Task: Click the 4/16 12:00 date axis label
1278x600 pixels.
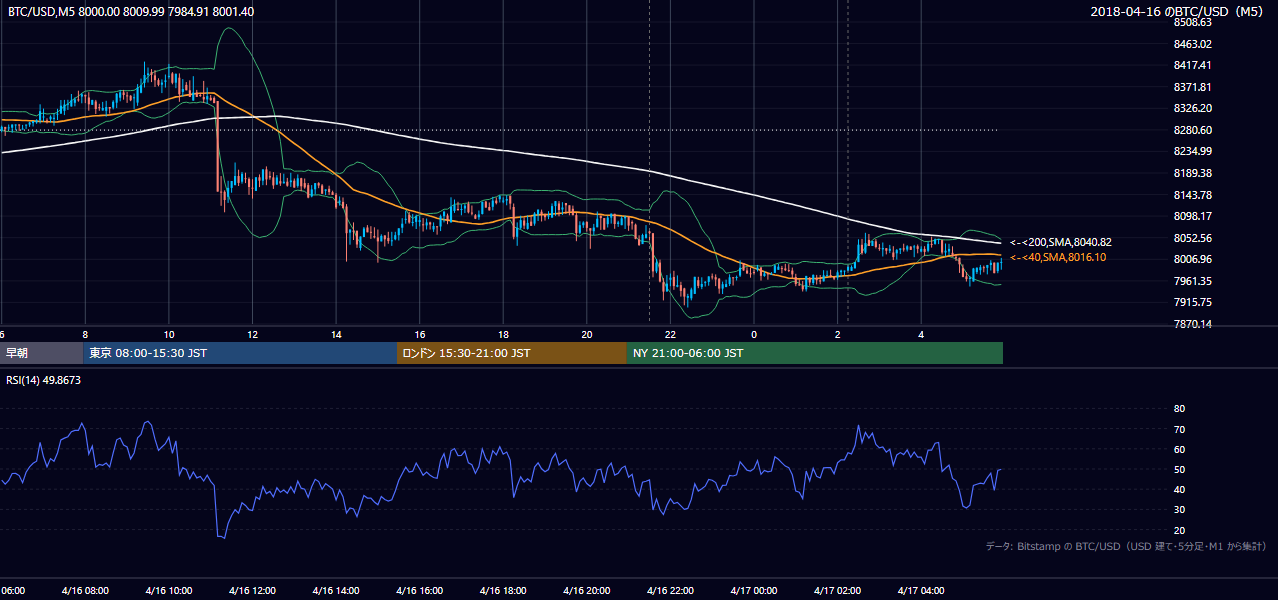Action: 252,590
